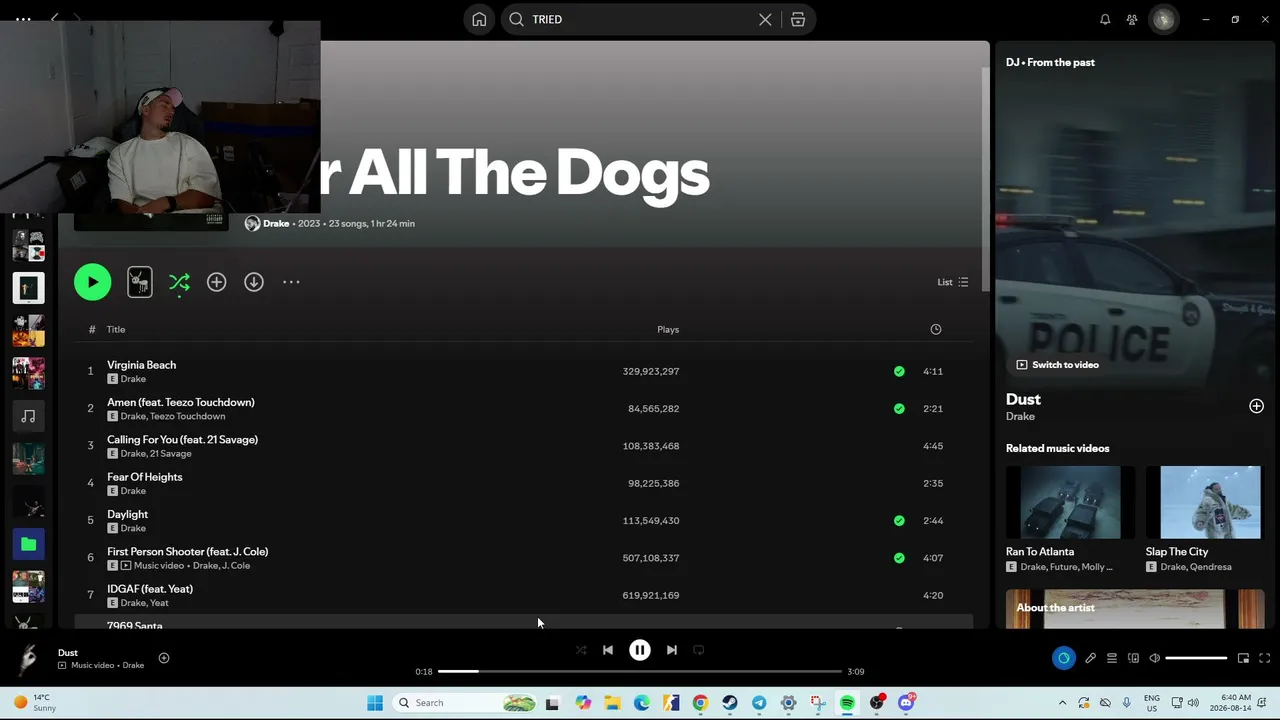Open the miniplayer
The image size is (1280, 720).
(1243, 658)
